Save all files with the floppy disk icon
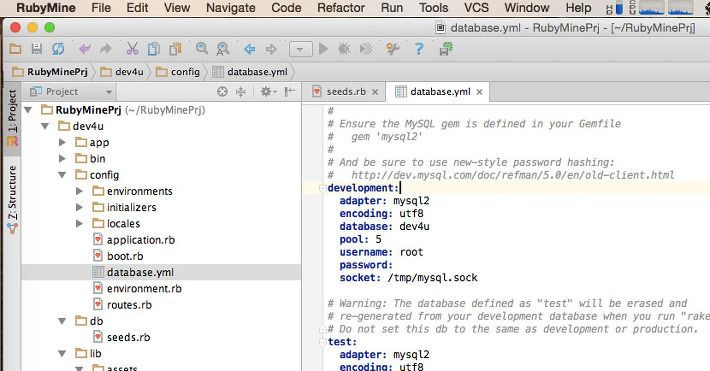 (37, 48)
